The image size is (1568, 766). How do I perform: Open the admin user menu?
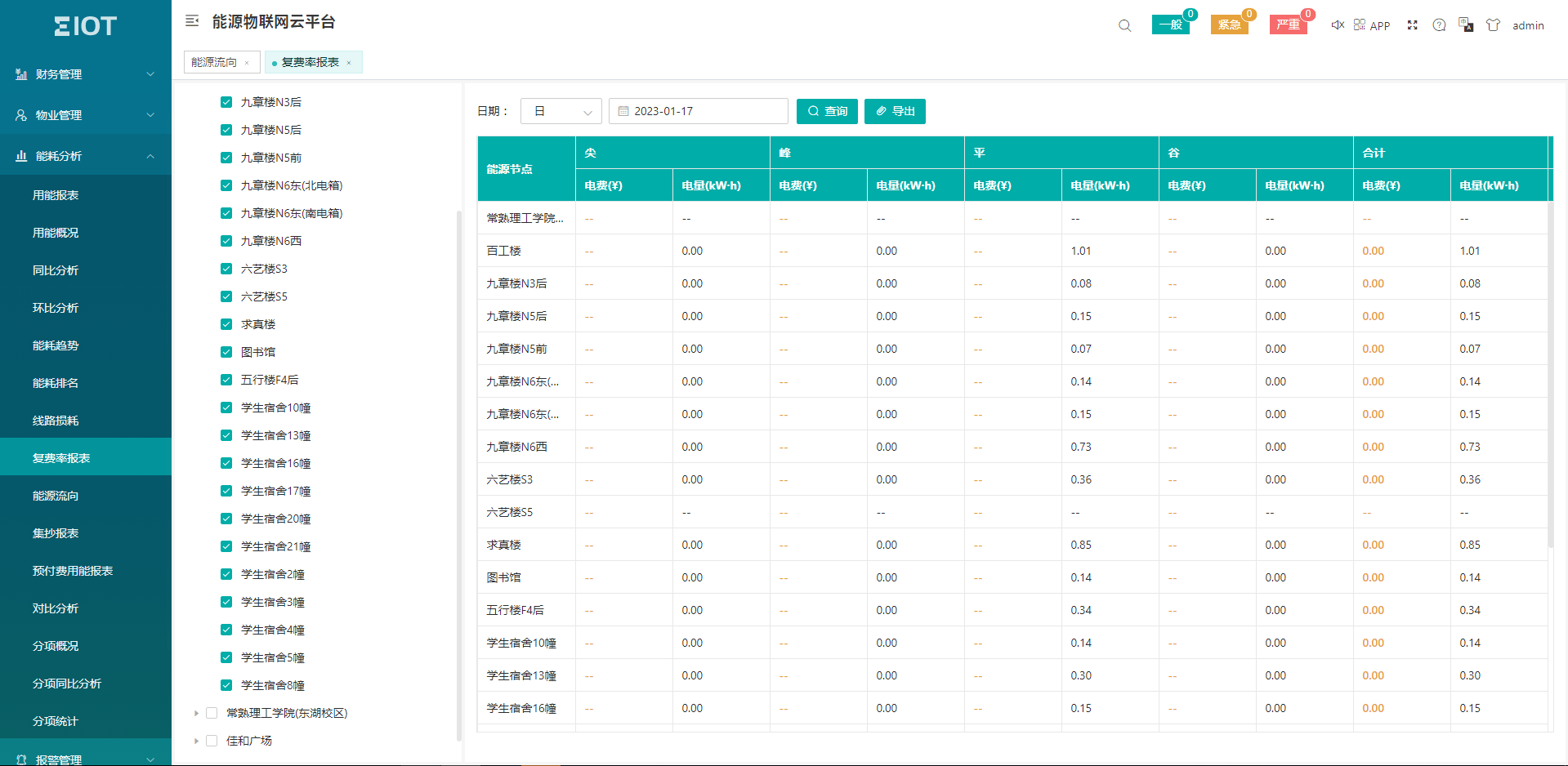point(1528,25)
